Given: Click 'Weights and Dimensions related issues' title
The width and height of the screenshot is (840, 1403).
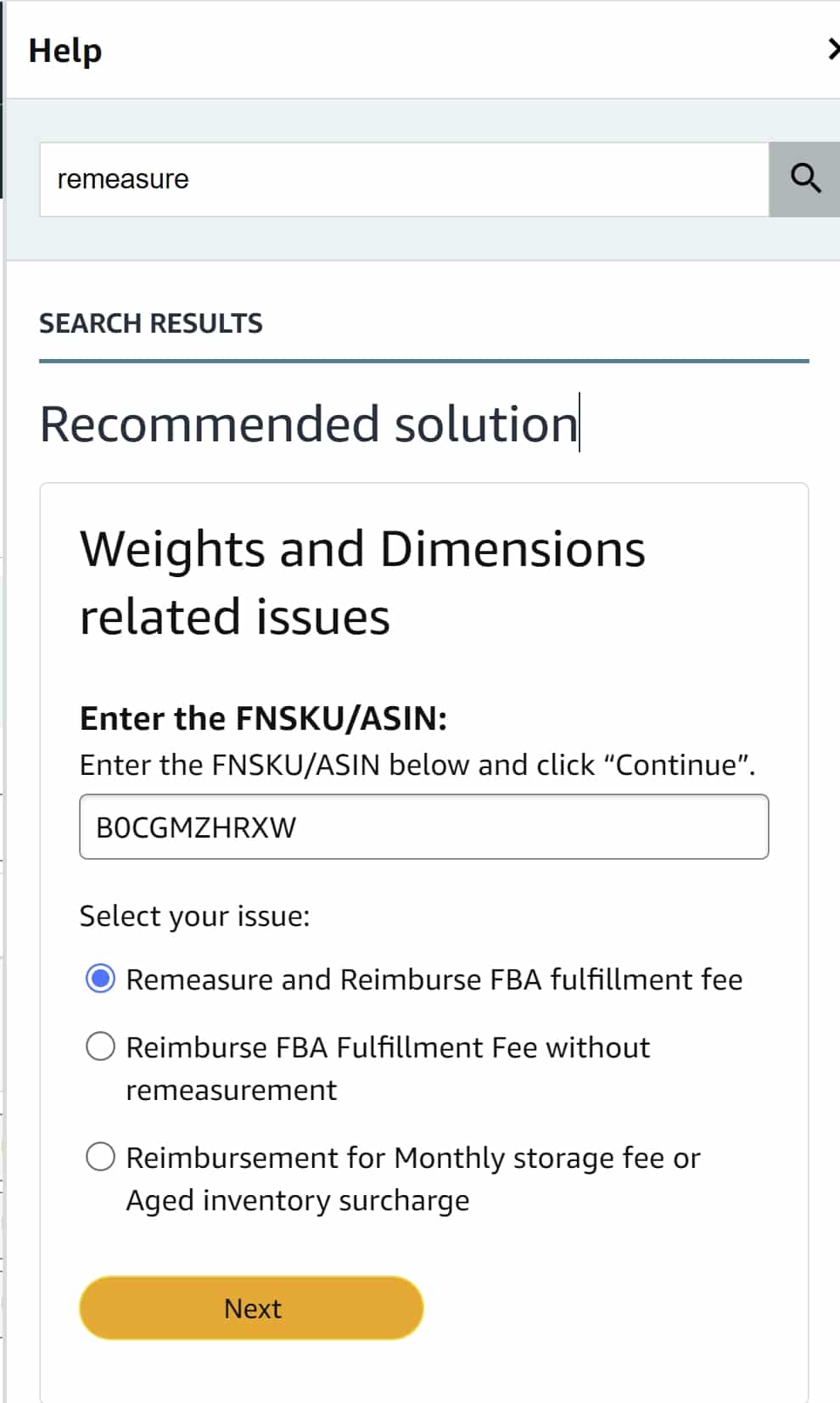Looking at the screenshot, I should [x=362, y=582].
